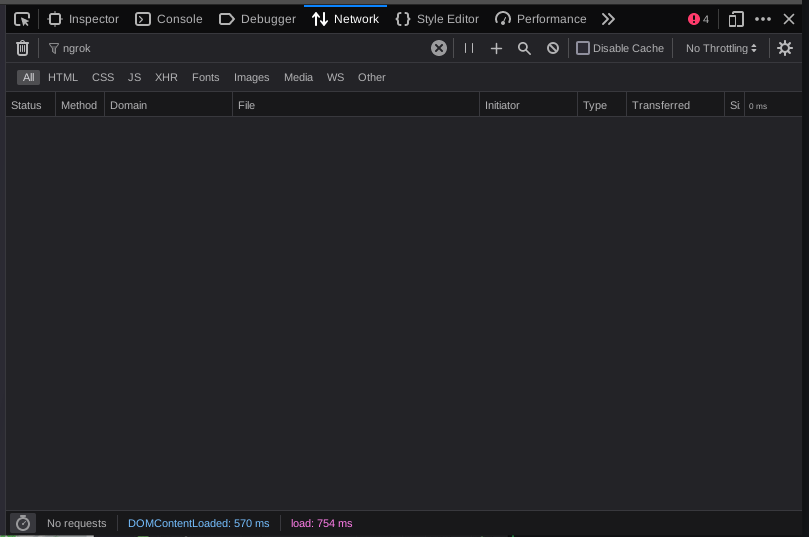
Task: Click the element picker icon
Action: (22, 19)
